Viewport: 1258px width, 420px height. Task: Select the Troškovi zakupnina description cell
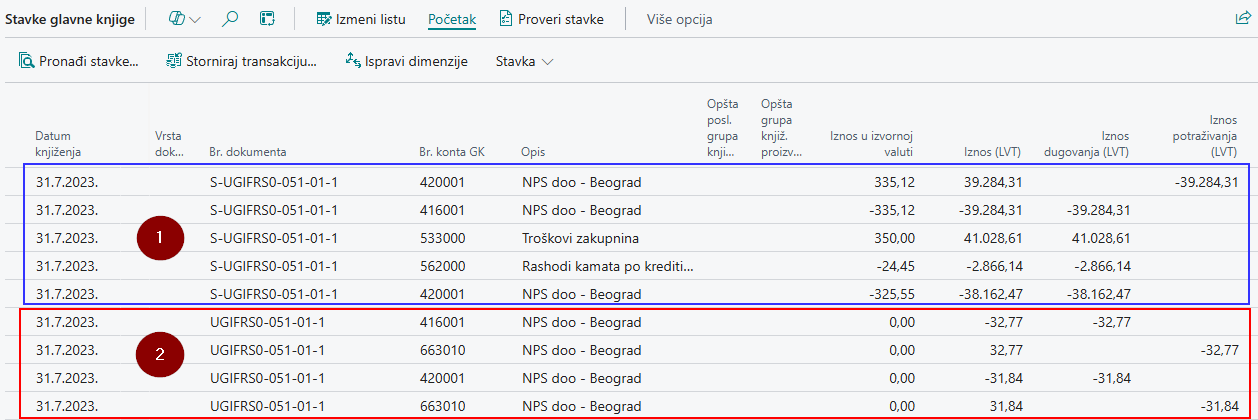click(580, 238)
